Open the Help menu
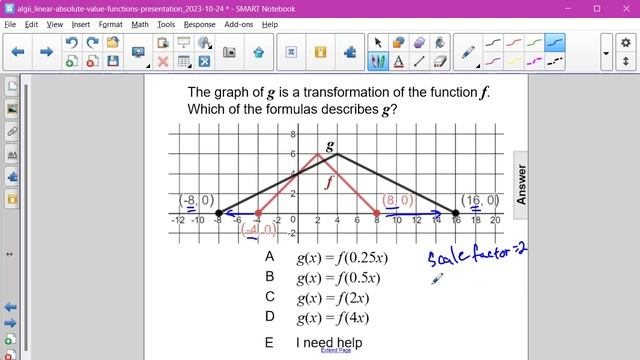The height and width of the screenshot is (360, 640). 269,24
